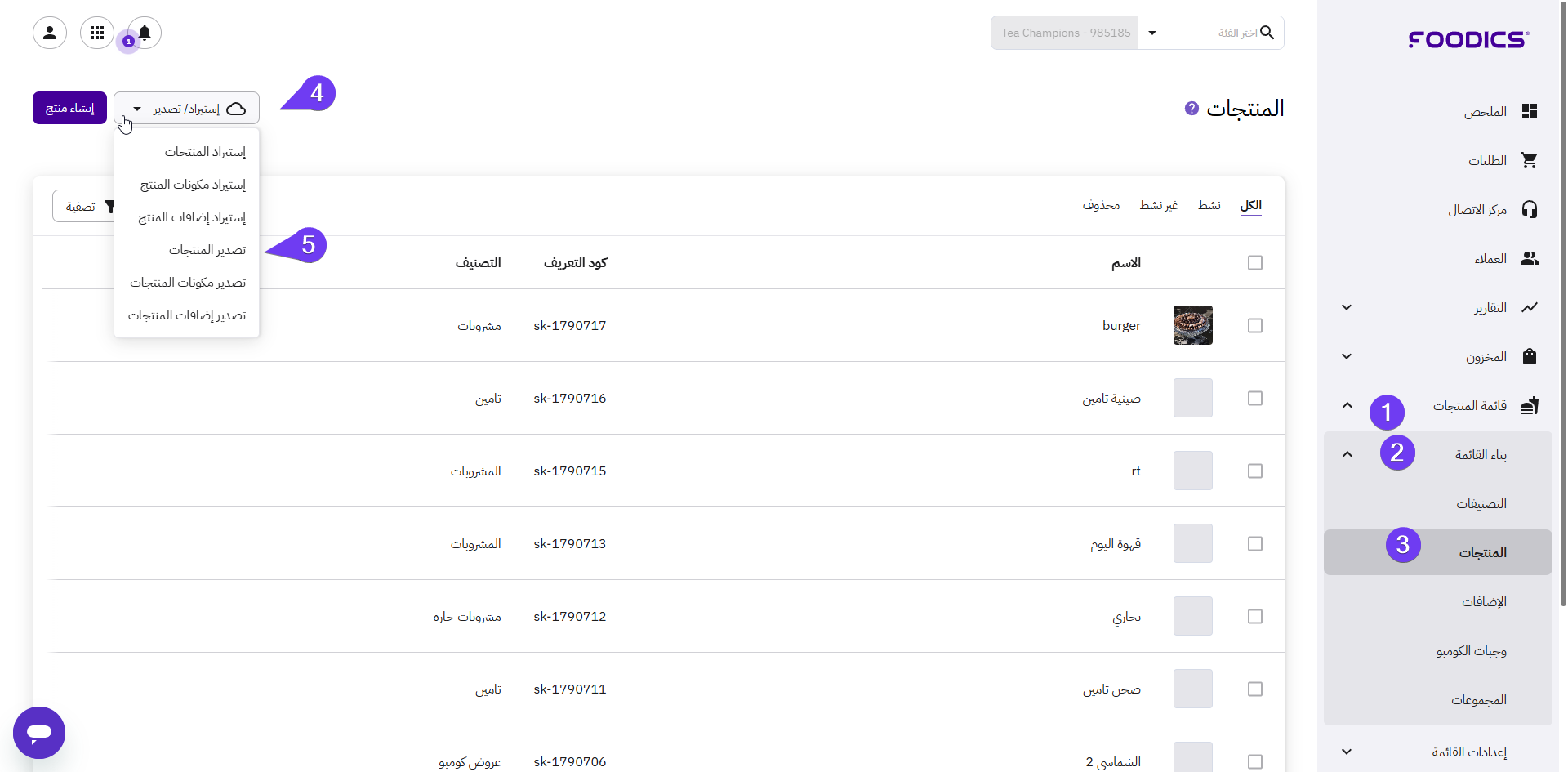Image resolution: width=1568 pixels, height=772 pixels.
Task: Open the notifications bell icon
Action: 145,33
